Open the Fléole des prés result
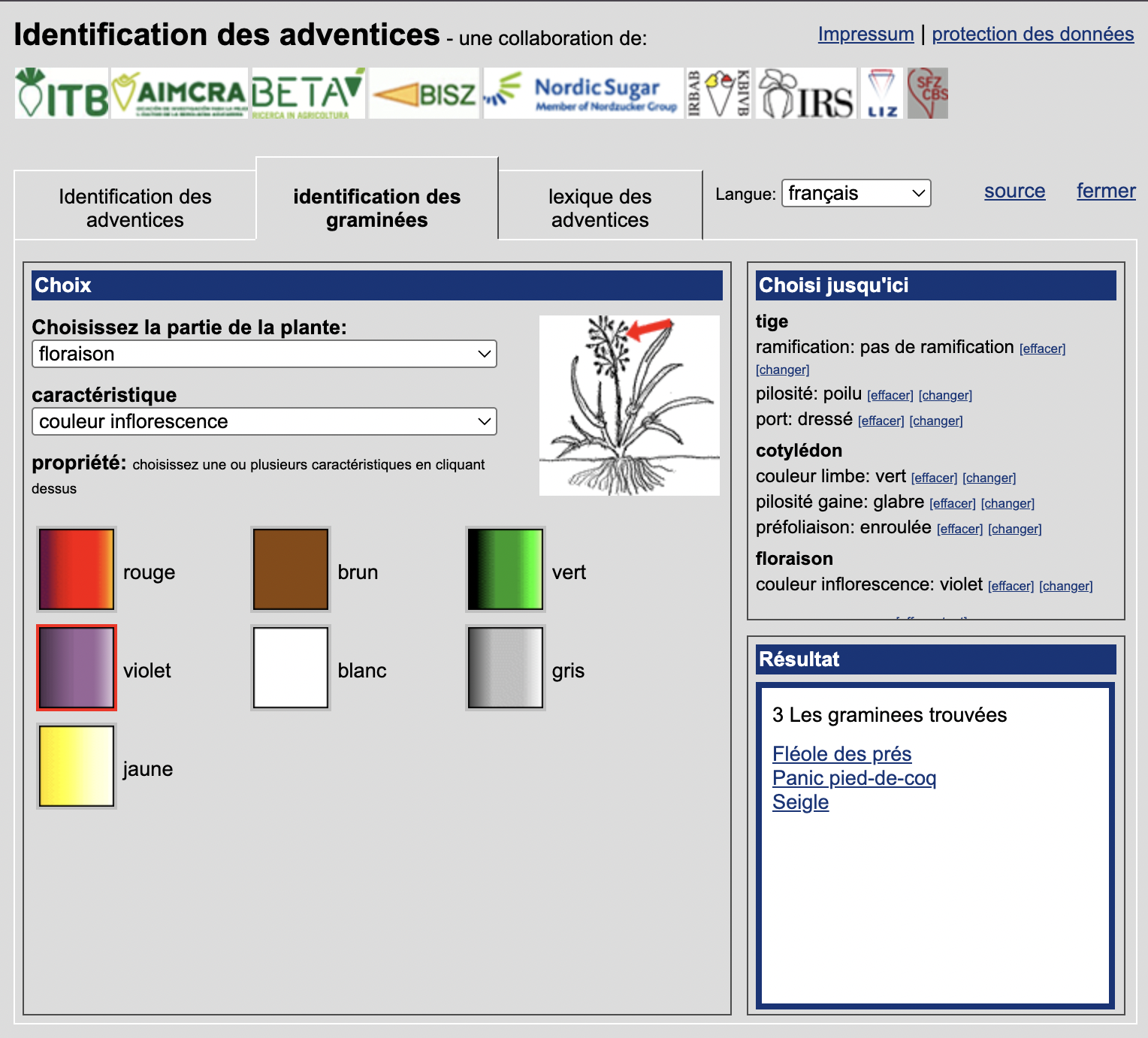 pyautogui.click(x=841, y=754)
